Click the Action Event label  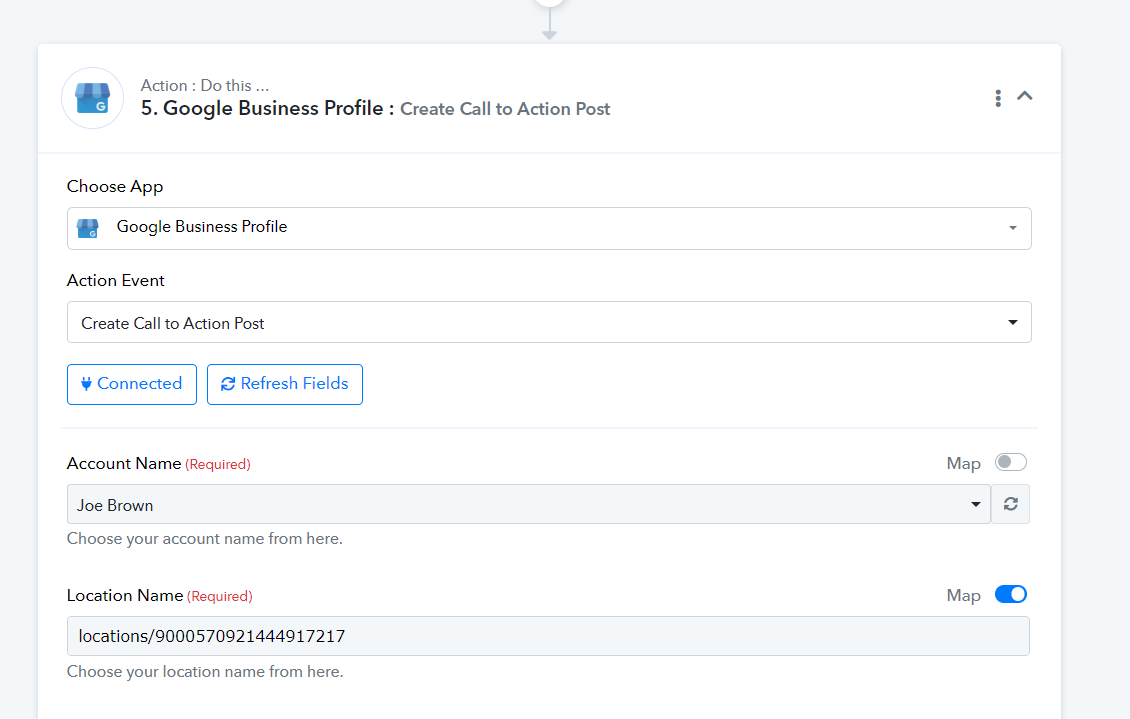(x=115, y=280)
